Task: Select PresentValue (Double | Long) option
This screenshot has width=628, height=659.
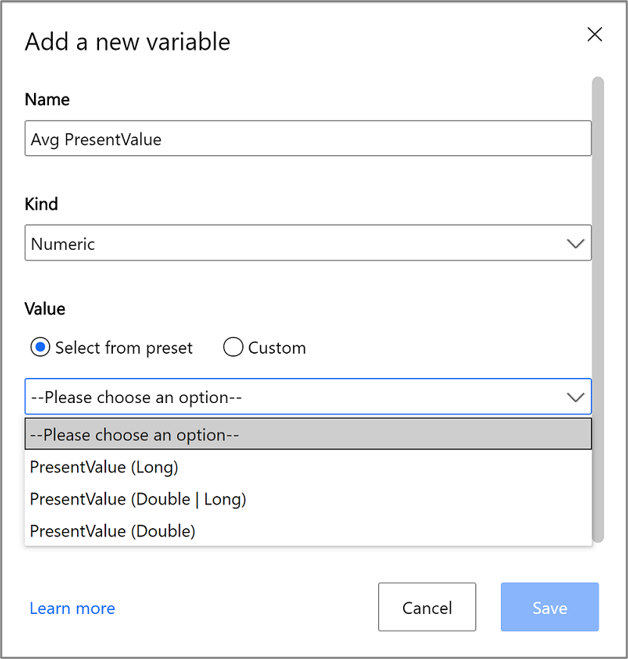Action: pyautogui.click(x=138, y=499)
